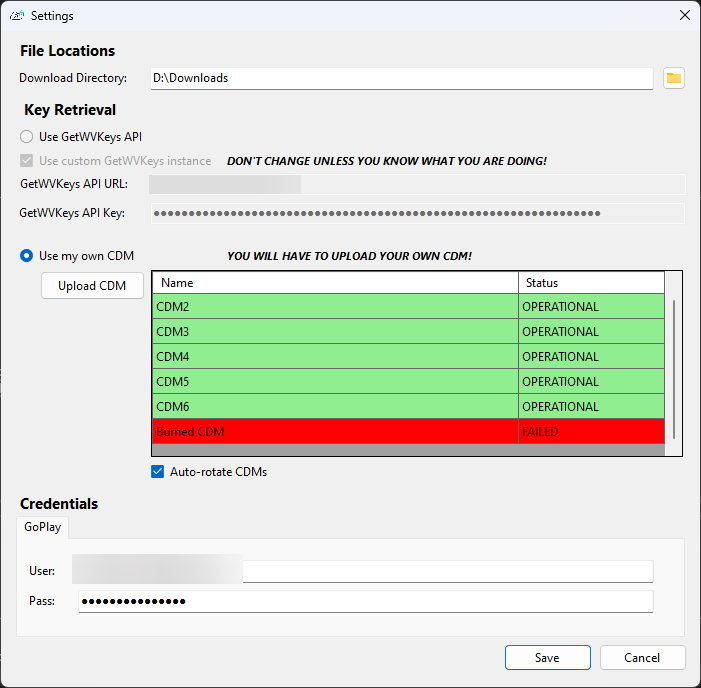Click the app icon in the Settings title bar

pyautogui.click(x=17, y=16)
